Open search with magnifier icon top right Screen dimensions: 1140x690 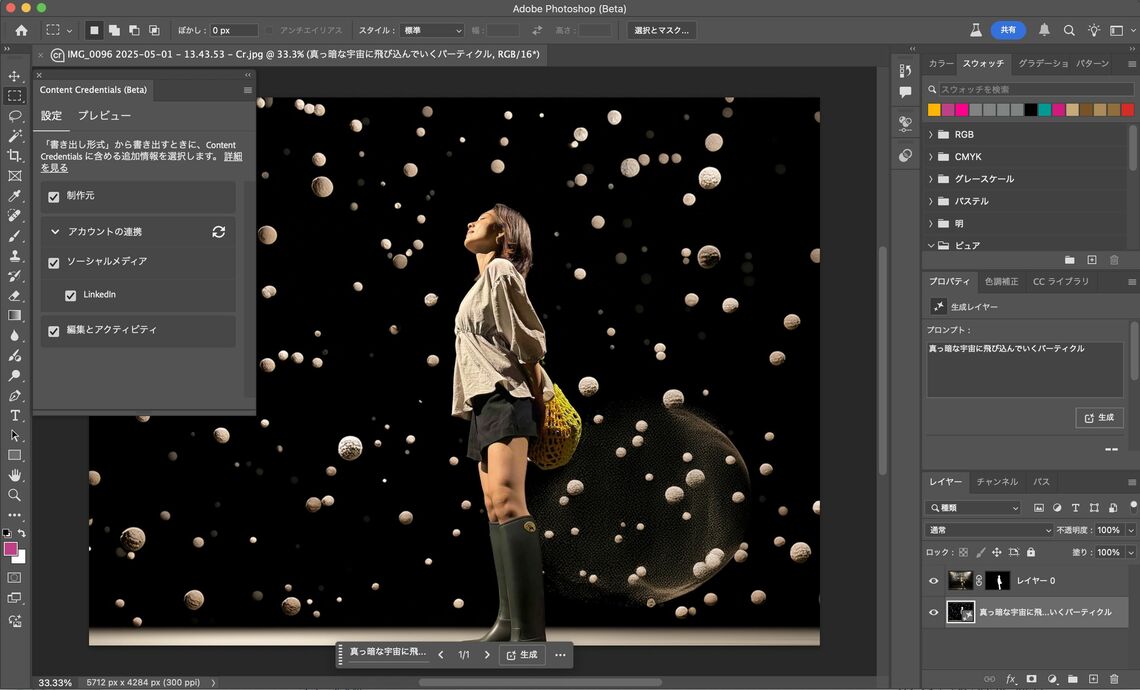[x=1069, y=31]
